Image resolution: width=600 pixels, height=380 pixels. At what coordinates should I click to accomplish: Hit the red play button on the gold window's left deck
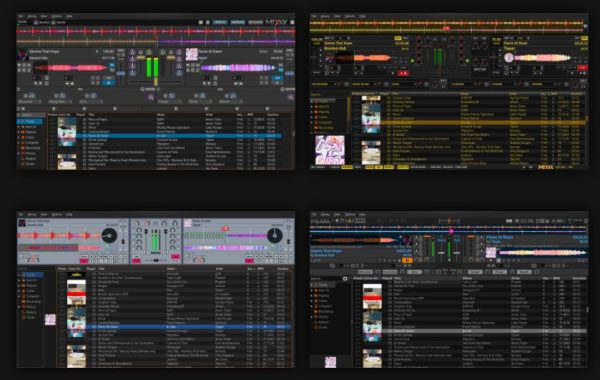[x=403, y=73]
